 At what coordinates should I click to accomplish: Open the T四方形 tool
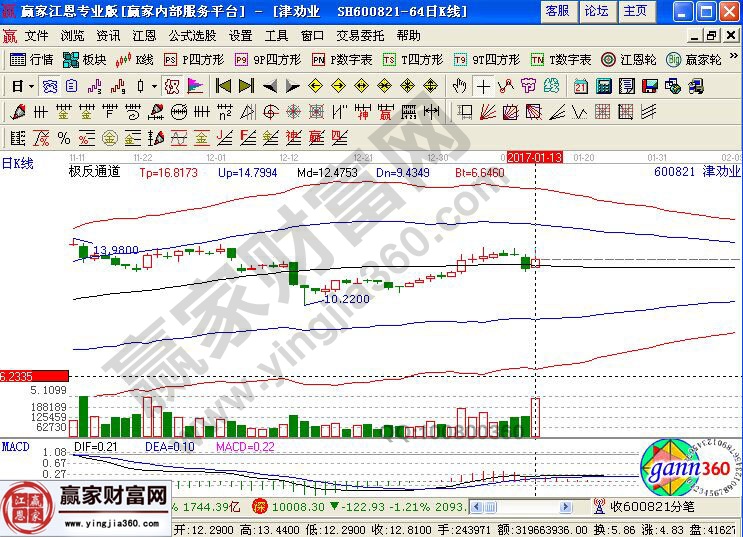(x=413, y=60)
